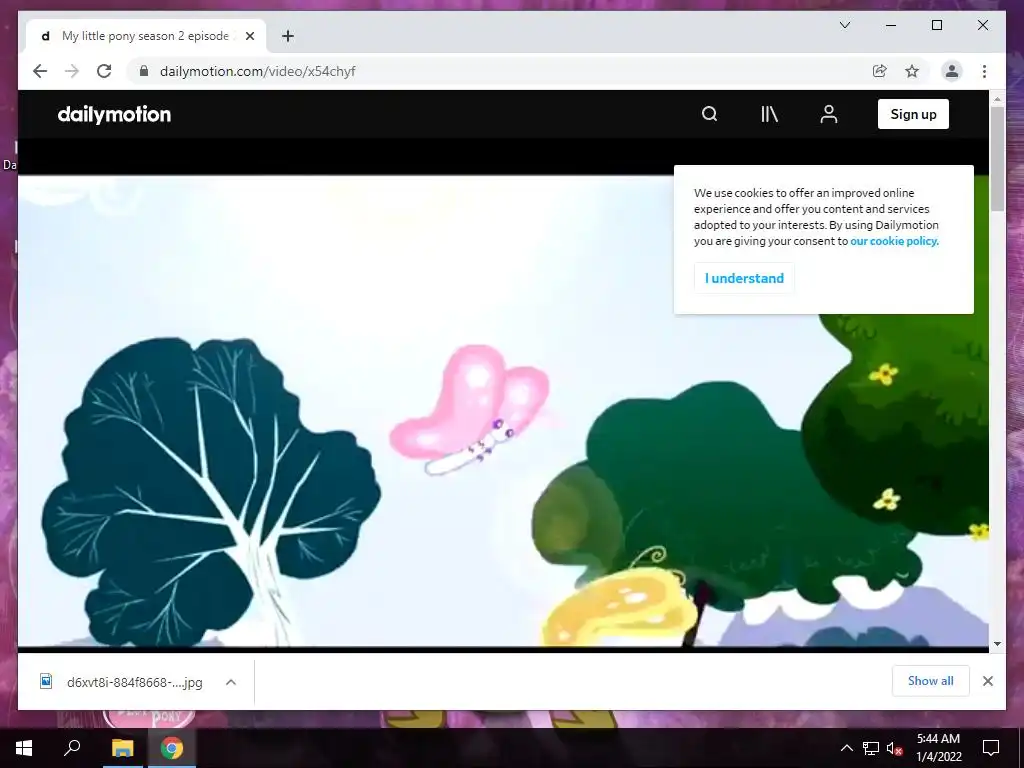Viewport: 1024px width, 768px height.
Task: Click the padlock site info icon
Action: tap(144, 71)
